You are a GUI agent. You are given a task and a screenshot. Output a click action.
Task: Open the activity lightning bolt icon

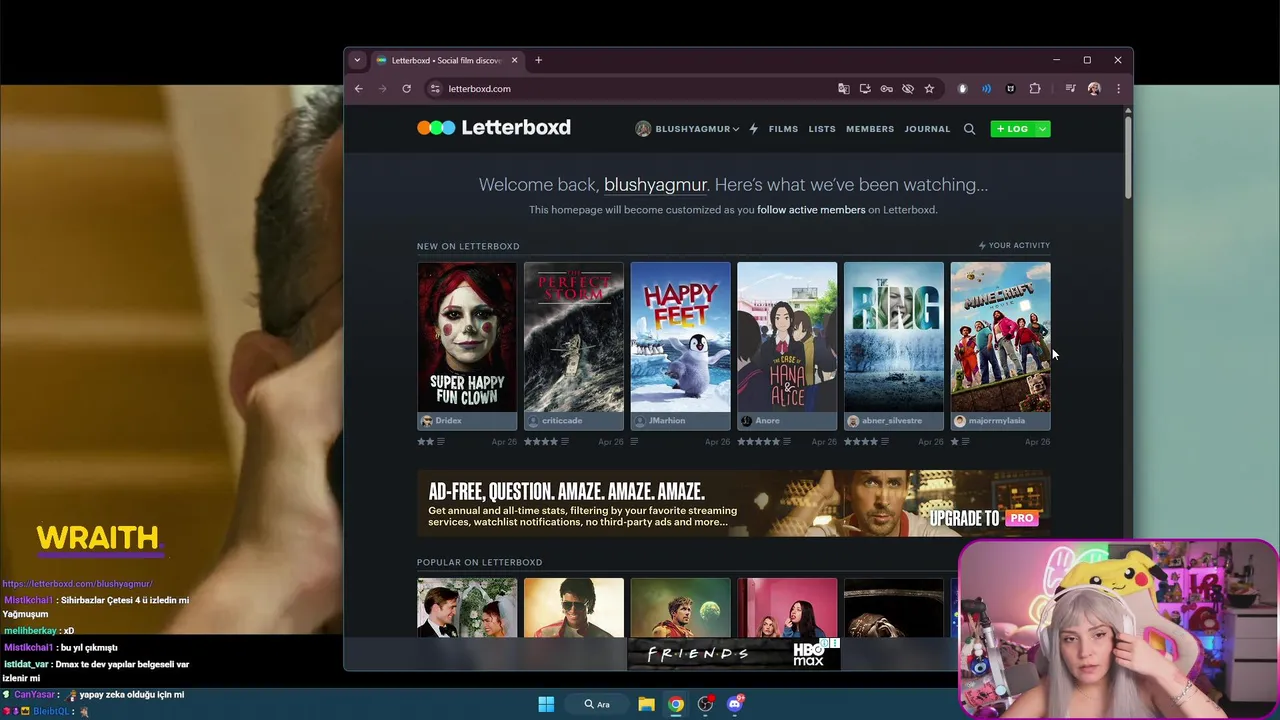pyautogui.click(x=753, y=129)
